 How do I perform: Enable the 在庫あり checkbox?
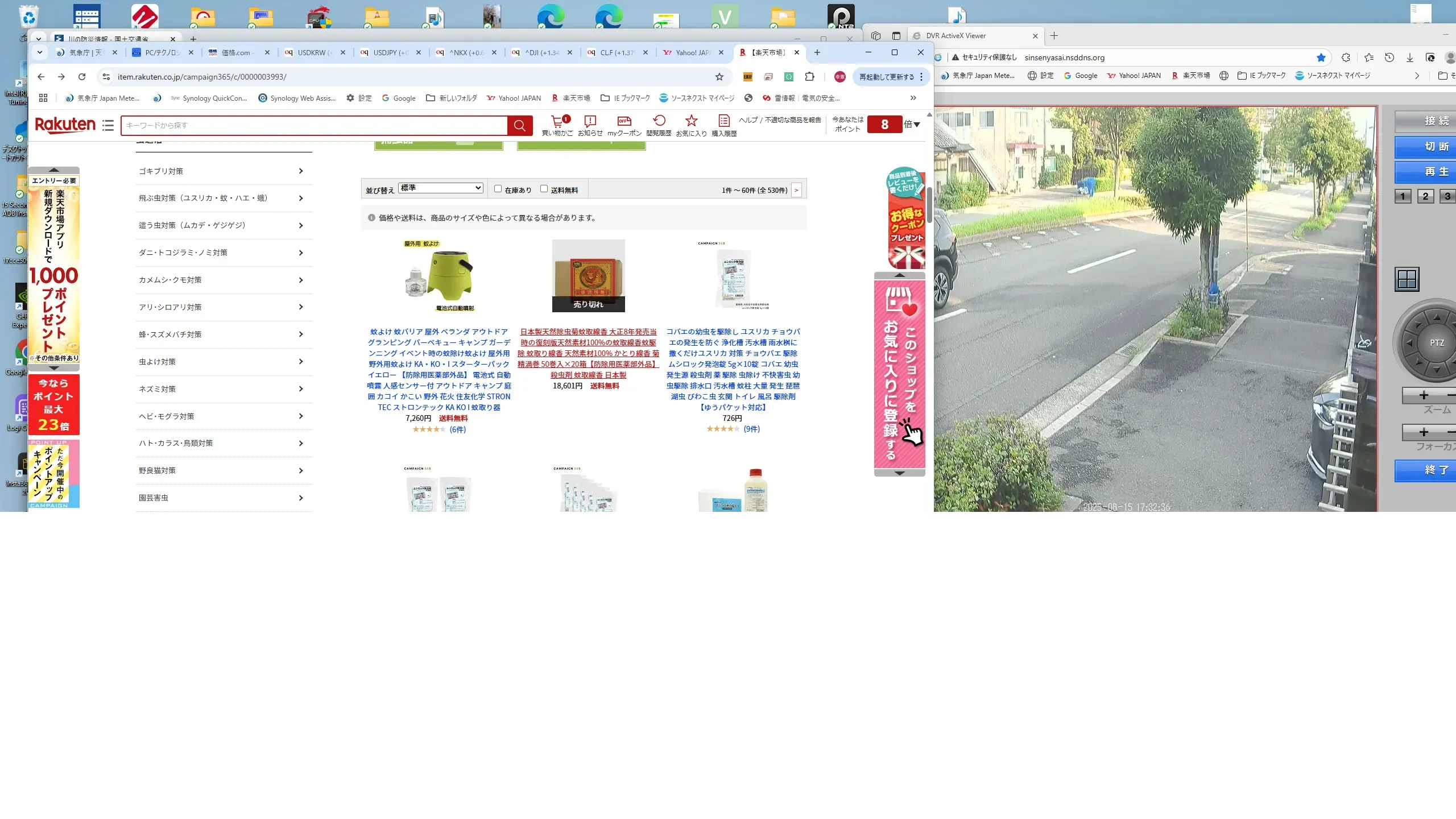(498, 189)
